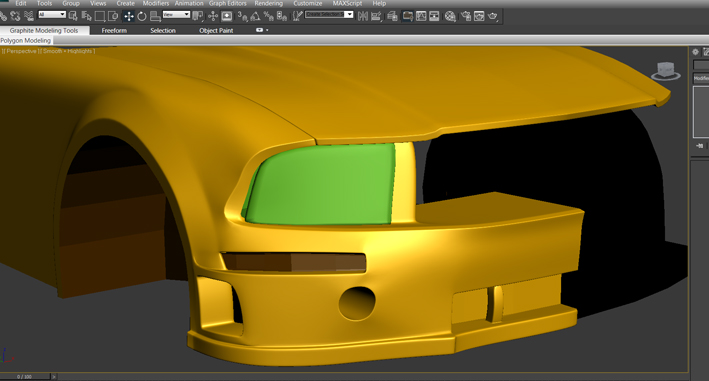Toggle Keyboard Shortcut Override
The image size is (709, 381).
[x=227, y=16]
